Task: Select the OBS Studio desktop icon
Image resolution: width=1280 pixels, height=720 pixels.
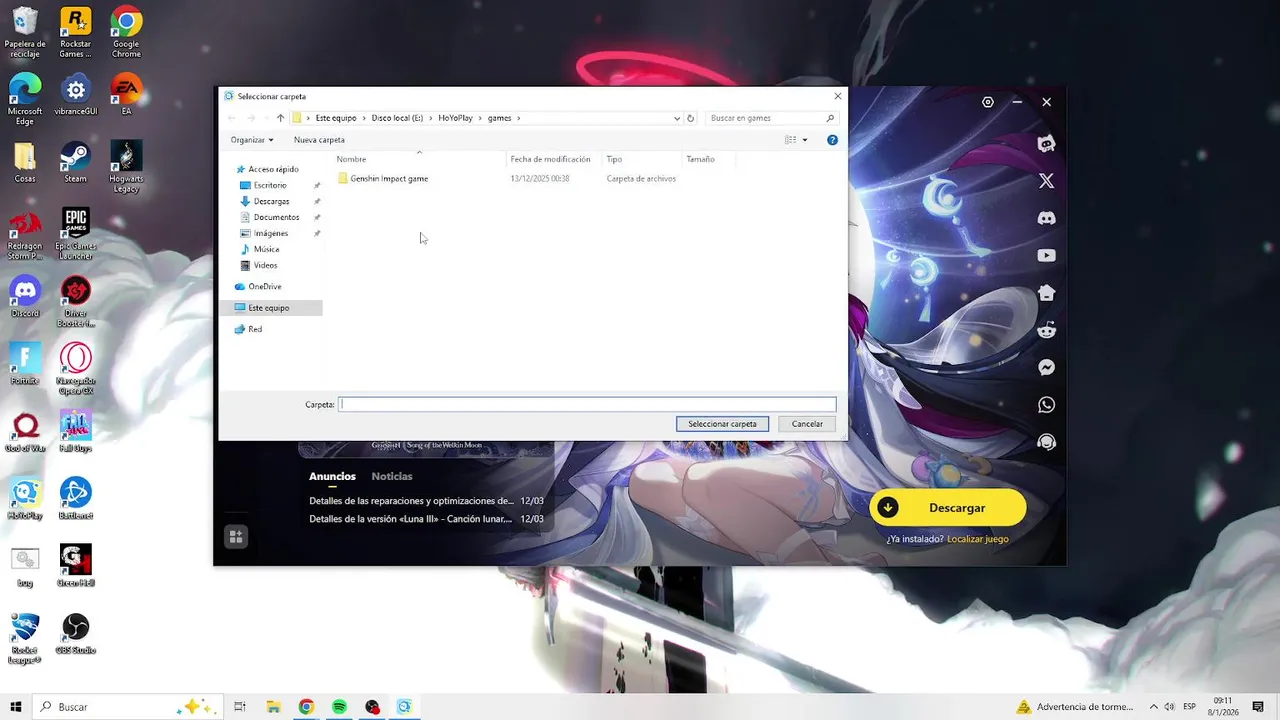Action: coord(76,634)
